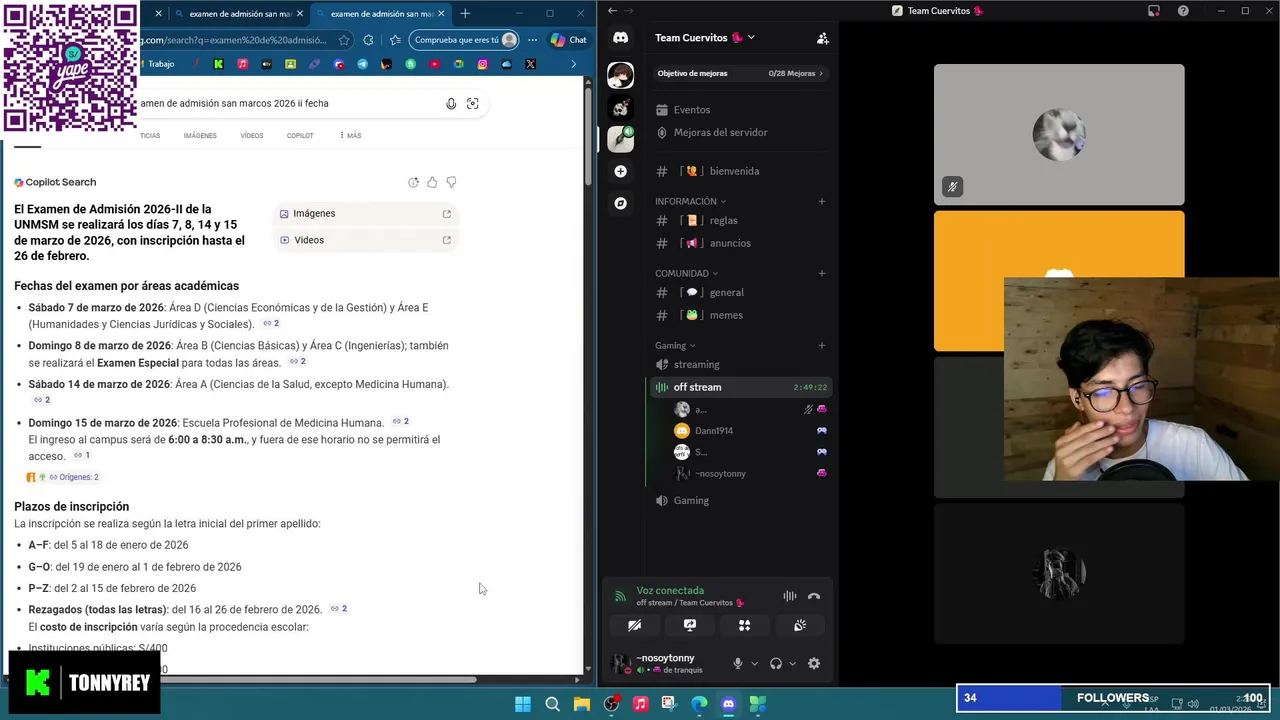
Task: Click the visual search camera icon in Bing
Action: [x=473, y=103]
